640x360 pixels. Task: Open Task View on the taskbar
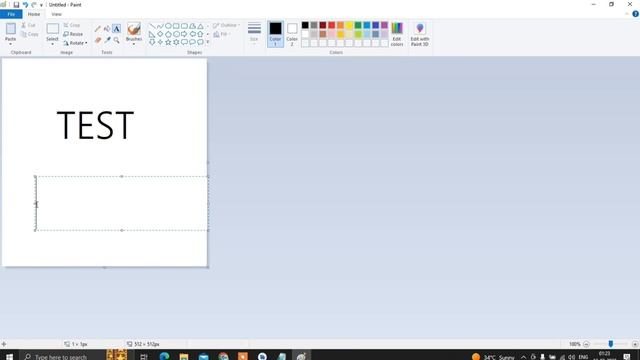pos(144,356)
